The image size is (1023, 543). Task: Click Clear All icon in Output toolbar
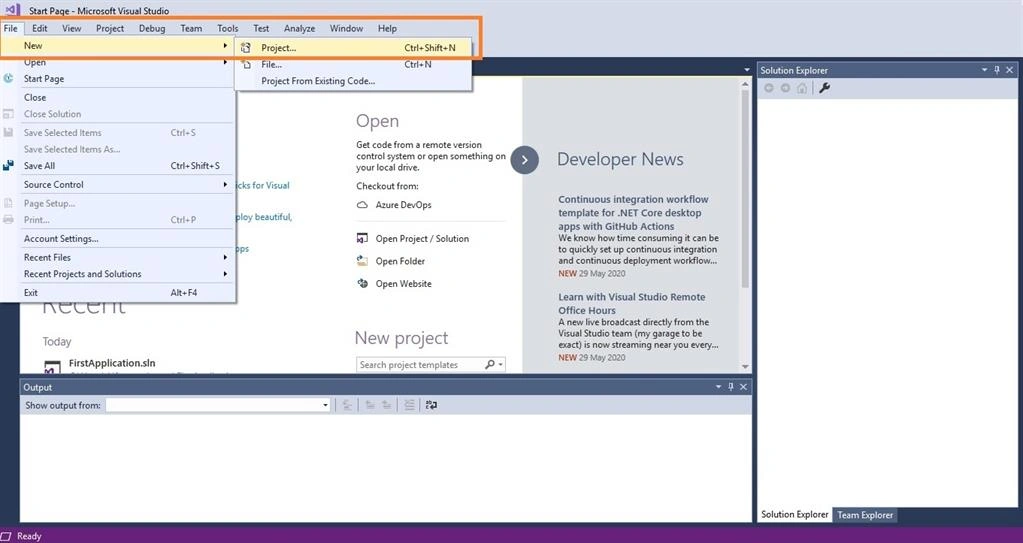pos(409,405)
